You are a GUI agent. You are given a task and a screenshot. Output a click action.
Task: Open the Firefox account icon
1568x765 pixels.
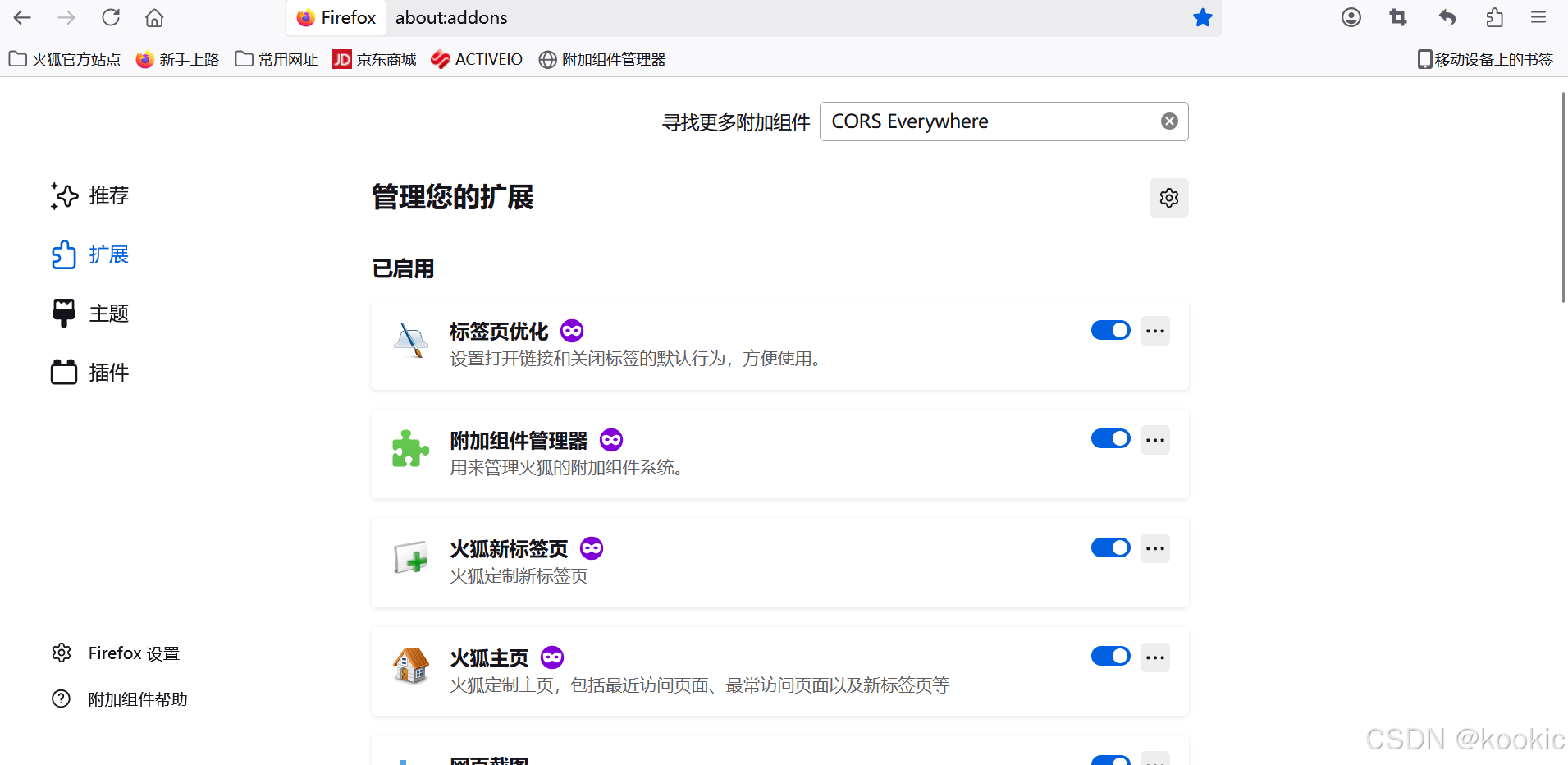[1351, 17]
